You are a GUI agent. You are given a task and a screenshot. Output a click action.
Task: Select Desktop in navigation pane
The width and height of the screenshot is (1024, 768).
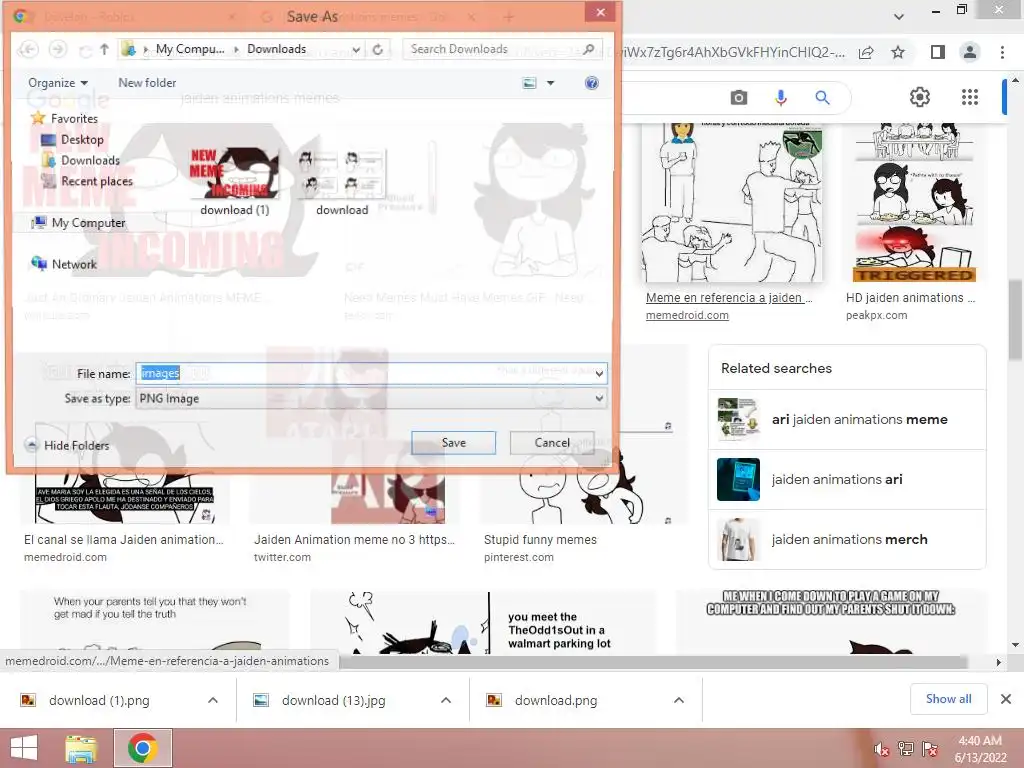[72, 139]
